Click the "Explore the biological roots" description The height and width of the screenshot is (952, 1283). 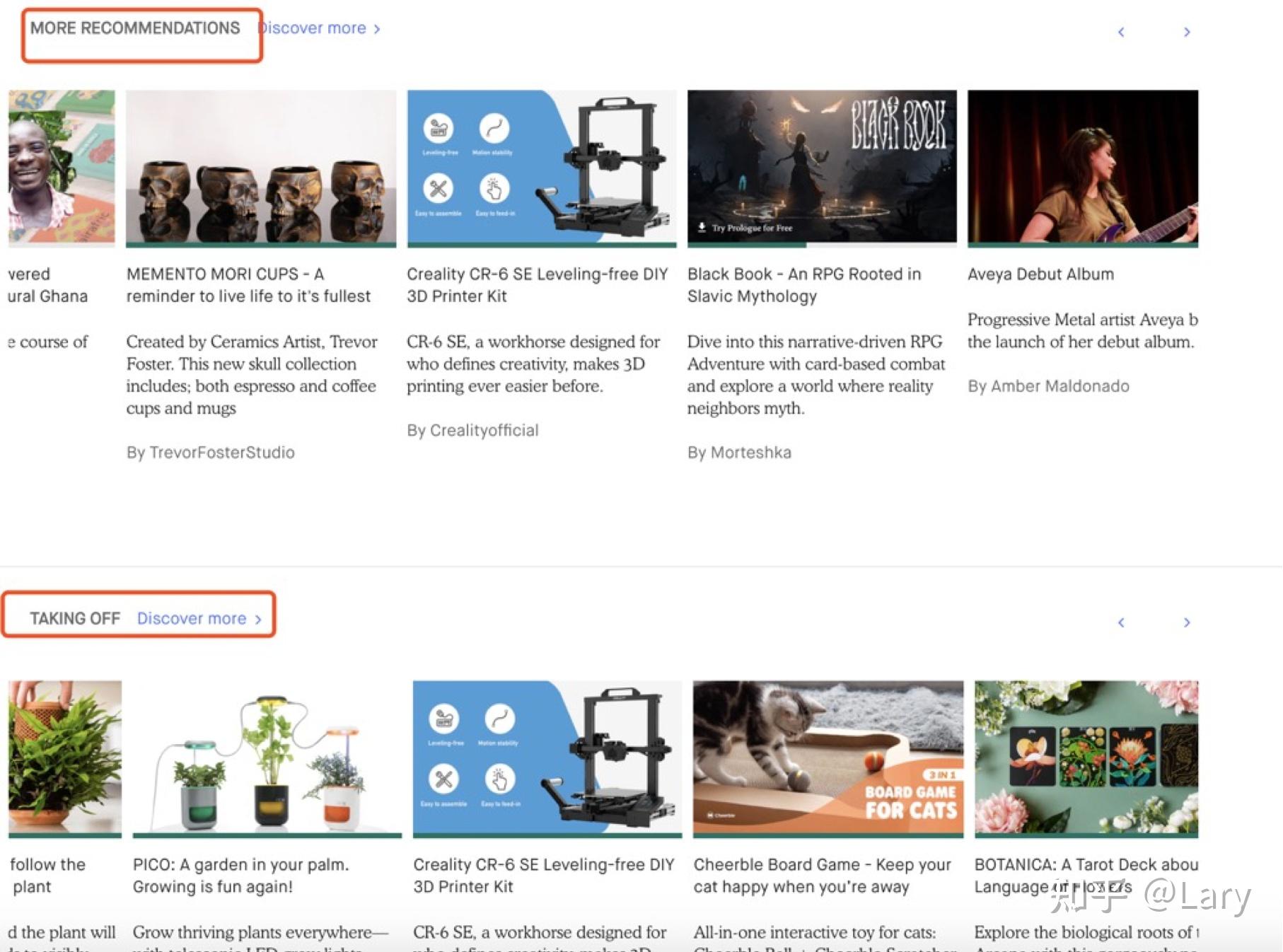(x=1086, y=936)
